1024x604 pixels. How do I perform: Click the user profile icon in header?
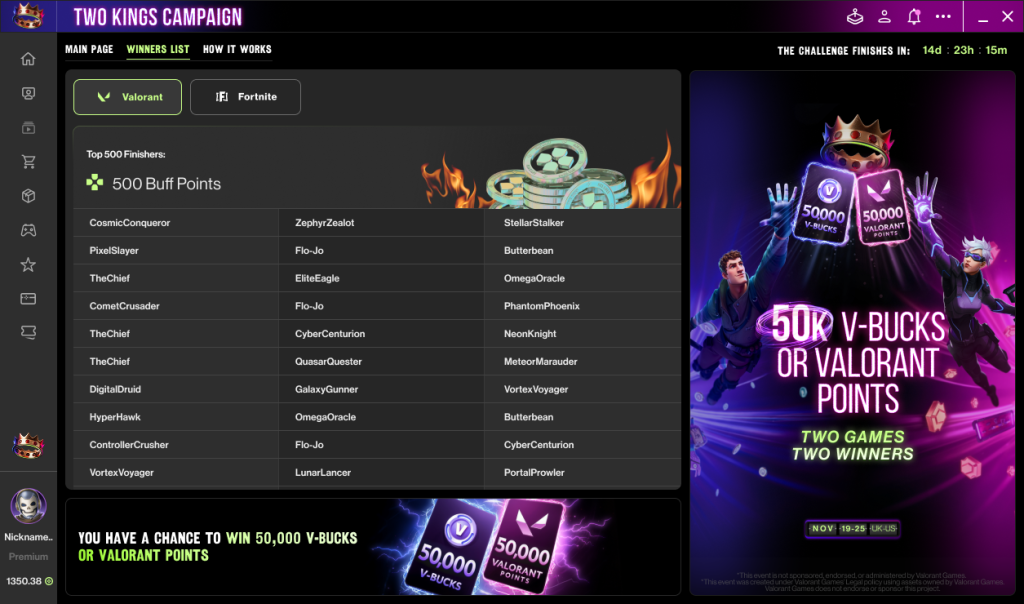[884, 17]
